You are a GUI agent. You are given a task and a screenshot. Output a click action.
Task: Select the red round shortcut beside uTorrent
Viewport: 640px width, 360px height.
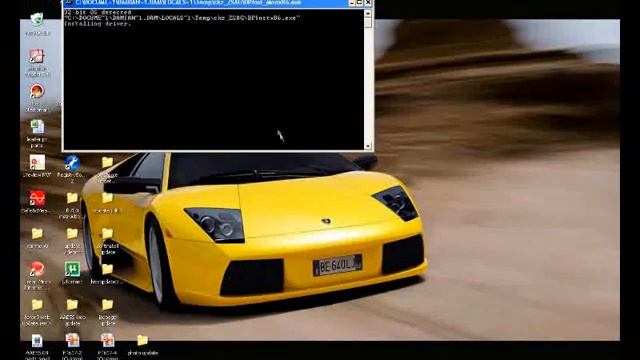pyautogui.click(x=37, y=269)
